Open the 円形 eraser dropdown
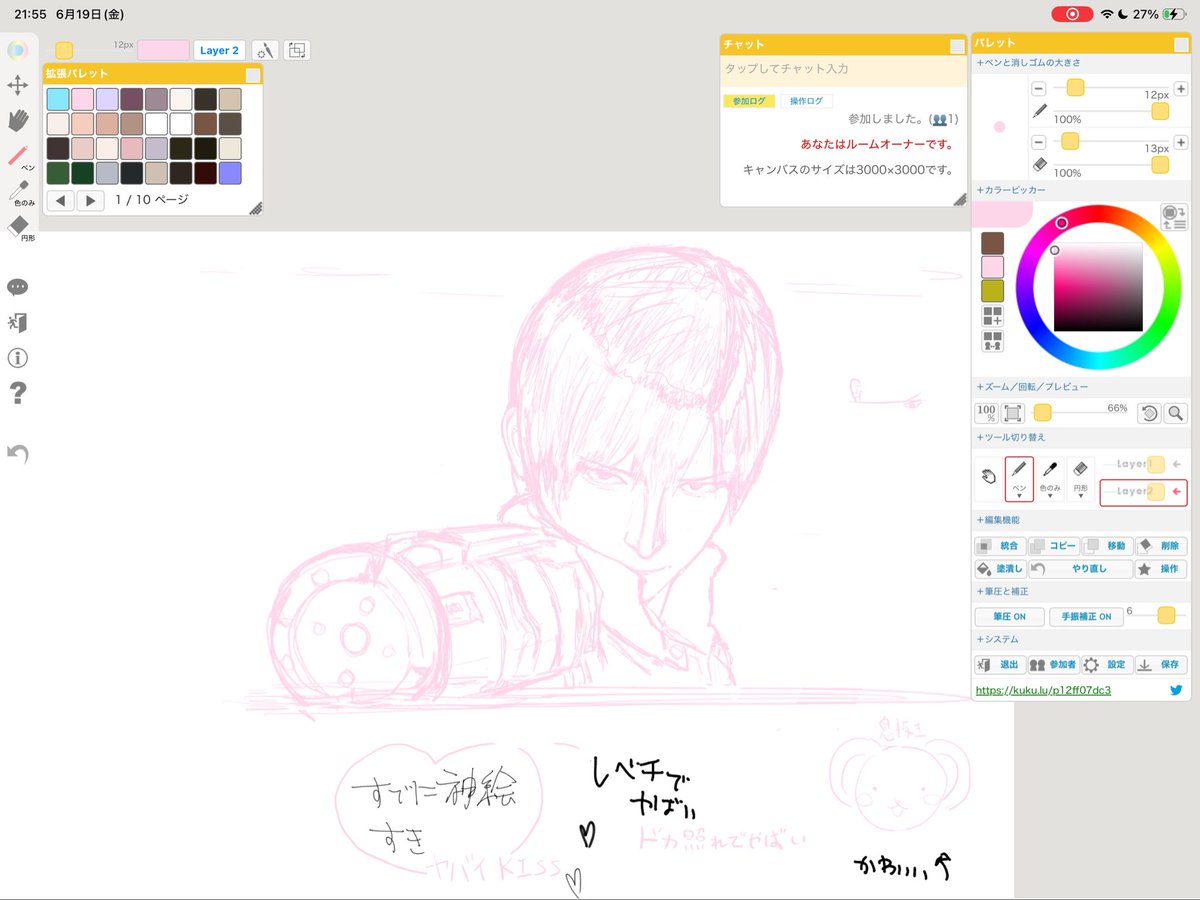 click(1080, 479)
